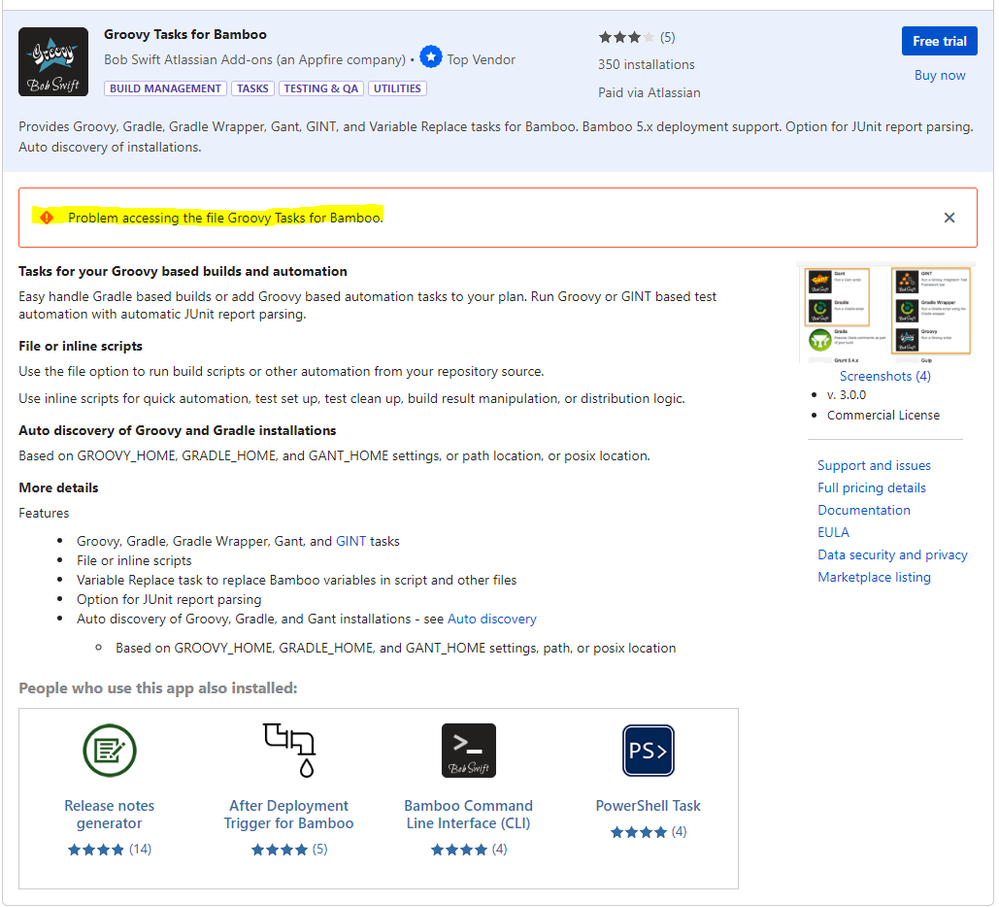Open Data security and privacy link
999x907 pixels.
coord(893,555)
